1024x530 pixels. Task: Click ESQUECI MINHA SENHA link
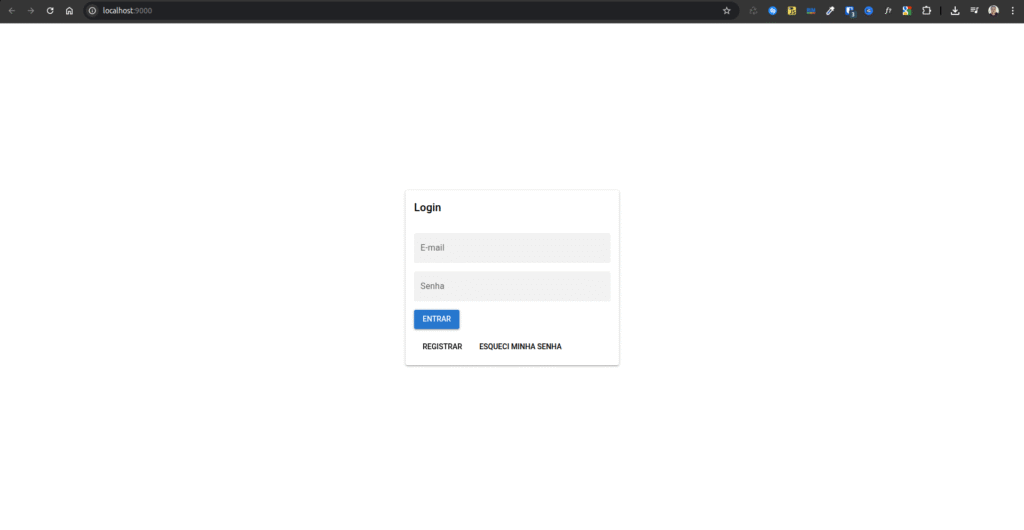point(520,347)
